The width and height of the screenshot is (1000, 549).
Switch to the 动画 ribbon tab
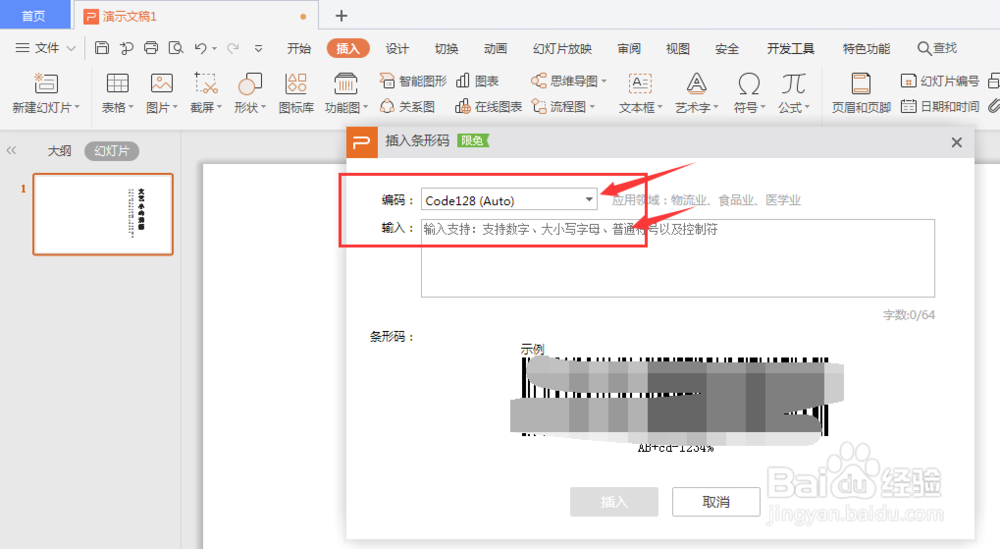point(496,48)
